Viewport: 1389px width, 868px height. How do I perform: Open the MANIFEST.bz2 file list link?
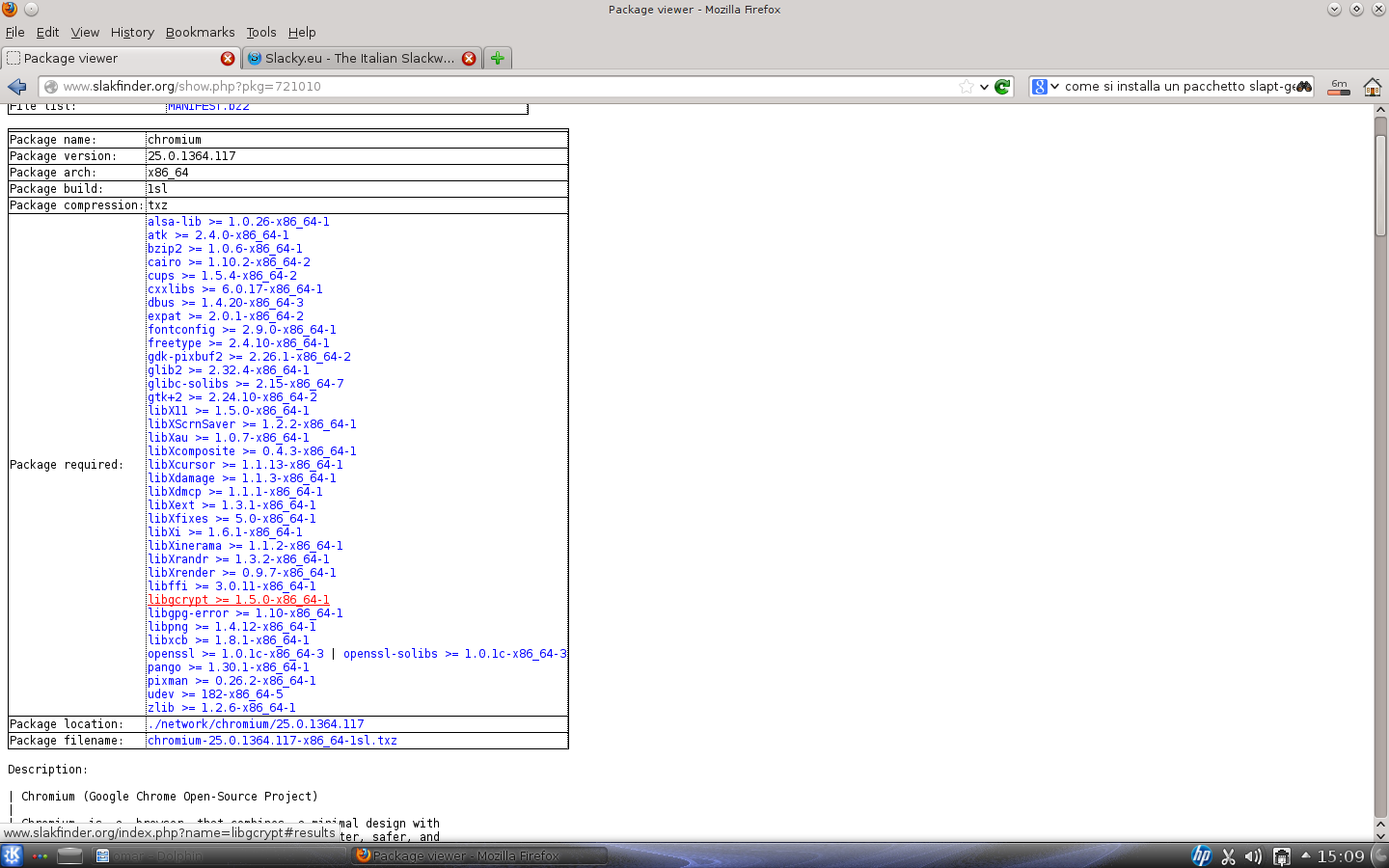(x=208, y=107)
